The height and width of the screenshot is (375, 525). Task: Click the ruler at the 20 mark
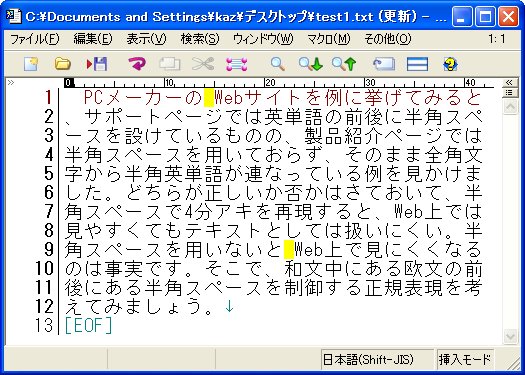point(270,83)
